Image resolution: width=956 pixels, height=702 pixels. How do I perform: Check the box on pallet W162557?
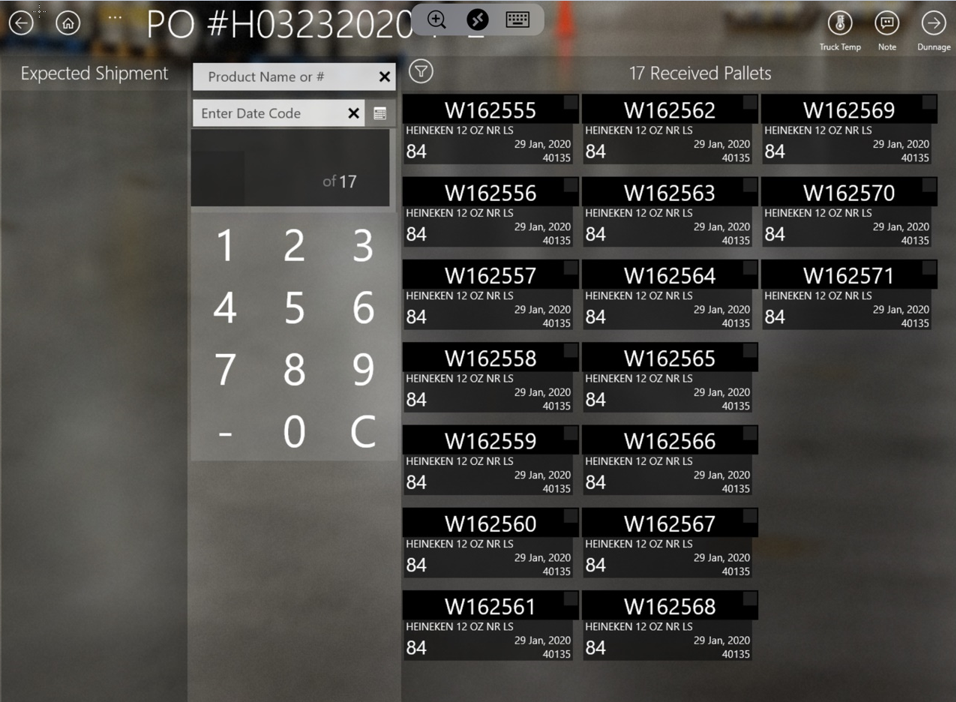coord(571,268)
